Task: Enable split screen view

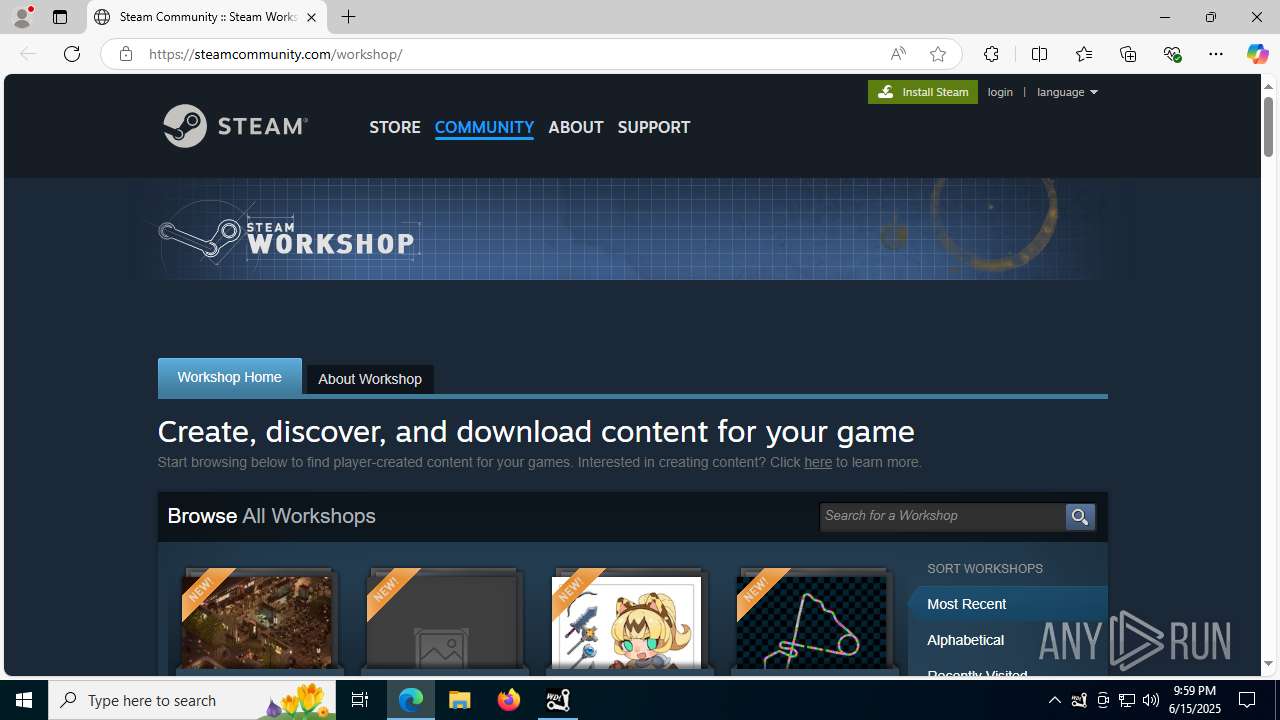Action: coord(1039,54)
